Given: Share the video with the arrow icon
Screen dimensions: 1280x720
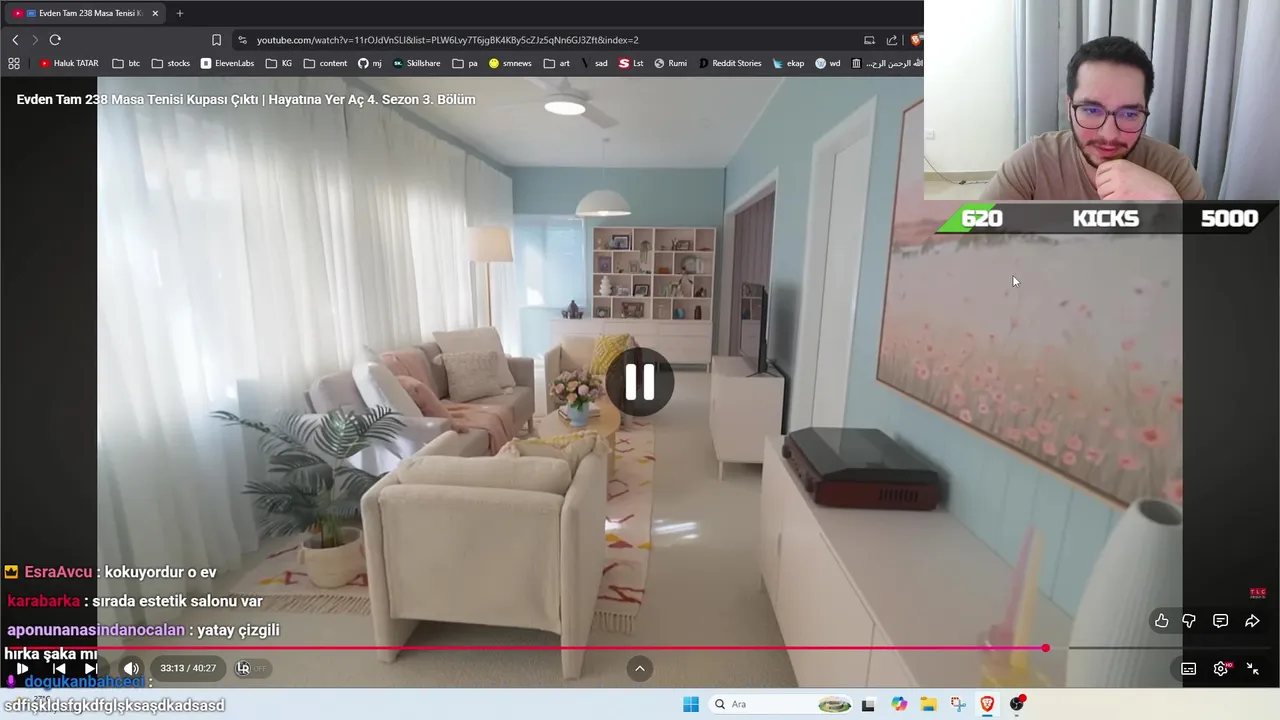Looking at the screenshot, I should point(1252,621).
